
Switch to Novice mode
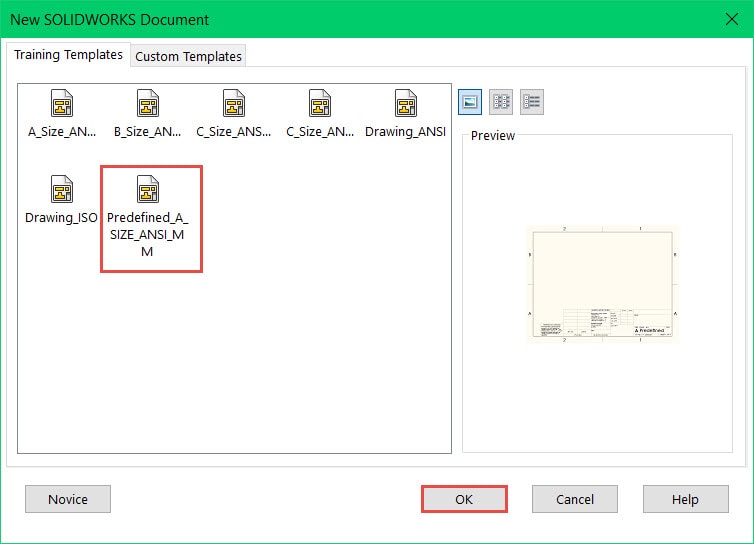point(68,499)
